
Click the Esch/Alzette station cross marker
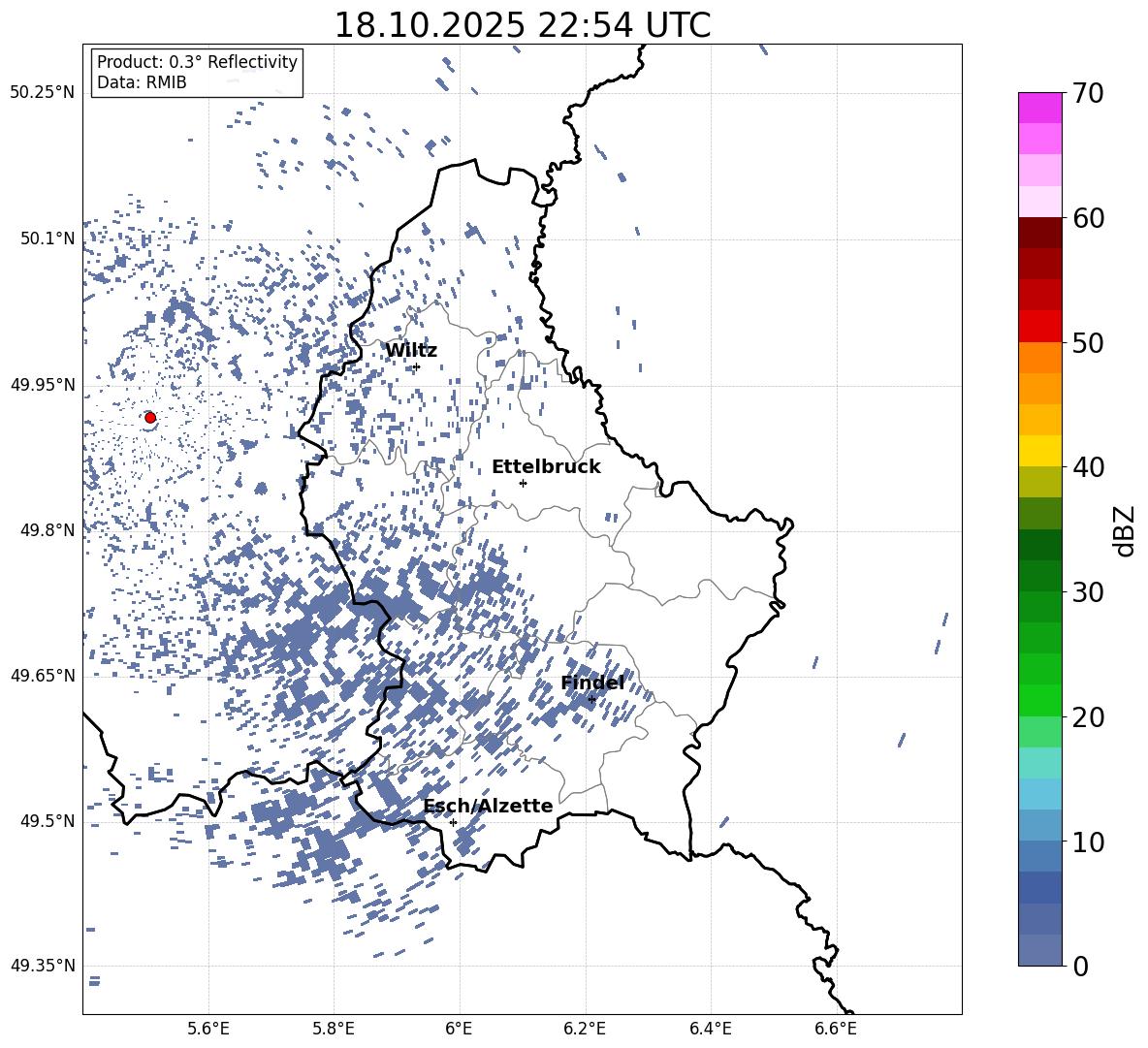(453, 822)
